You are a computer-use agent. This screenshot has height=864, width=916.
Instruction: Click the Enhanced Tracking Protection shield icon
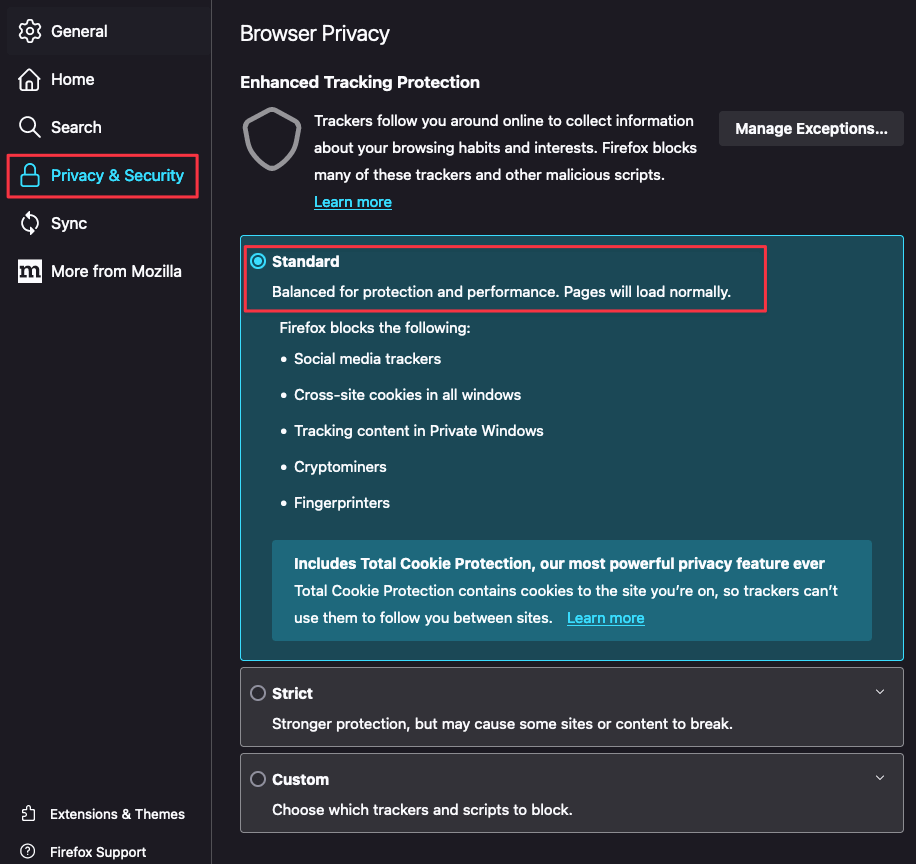272,140
